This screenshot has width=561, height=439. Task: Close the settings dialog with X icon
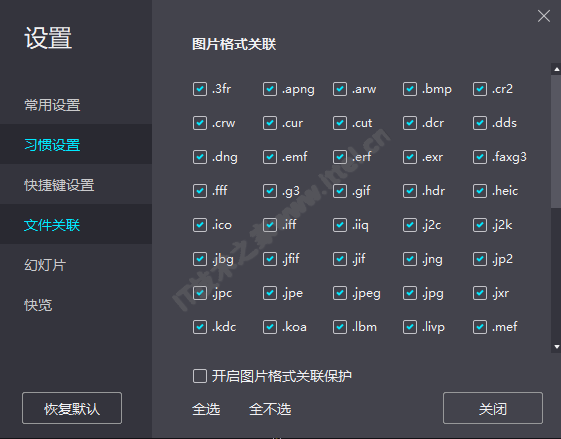(x=543, y=16)
